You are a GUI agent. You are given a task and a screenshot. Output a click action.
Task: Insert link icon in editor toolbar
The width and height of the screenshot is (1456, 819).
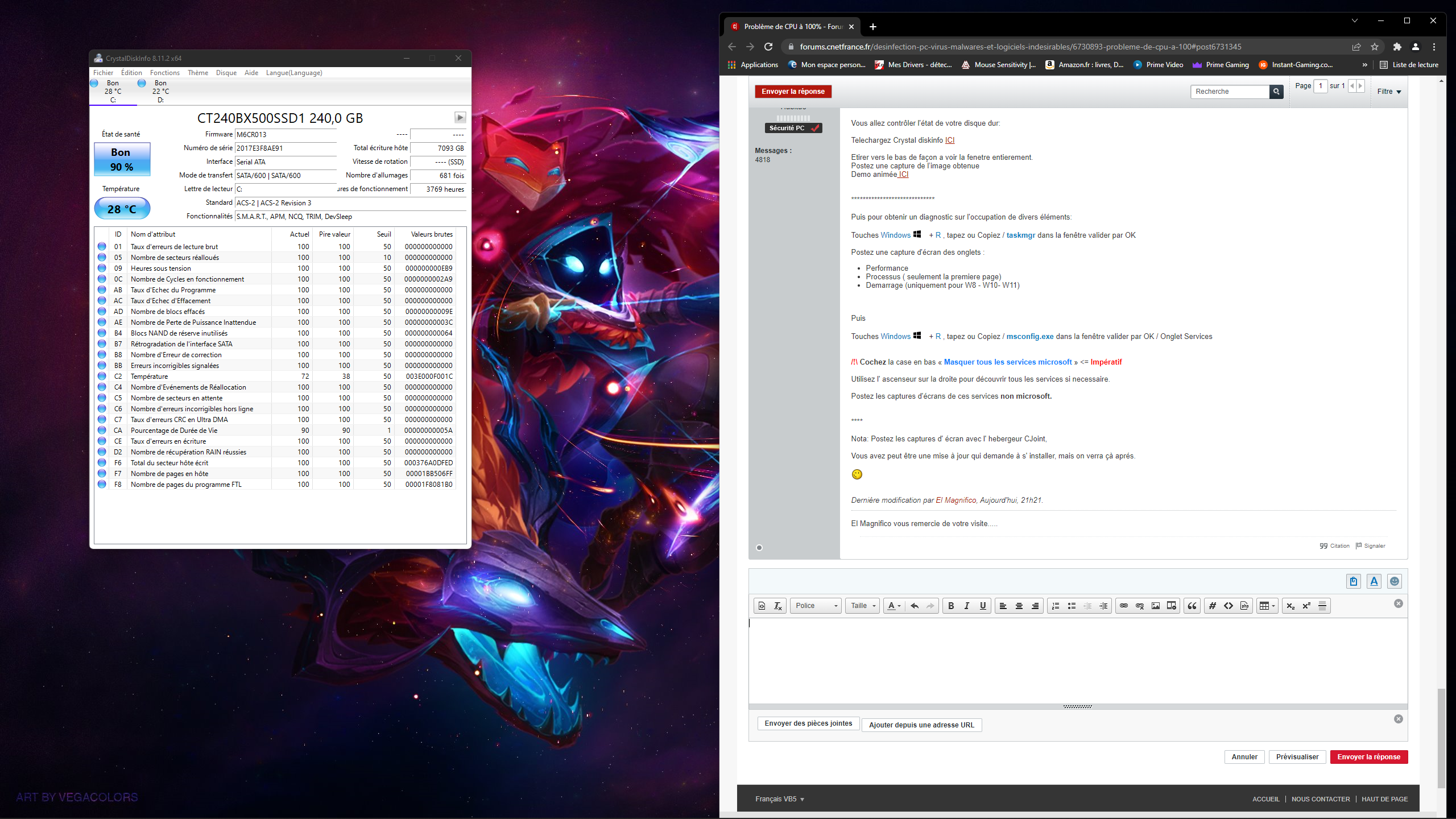1124,606
